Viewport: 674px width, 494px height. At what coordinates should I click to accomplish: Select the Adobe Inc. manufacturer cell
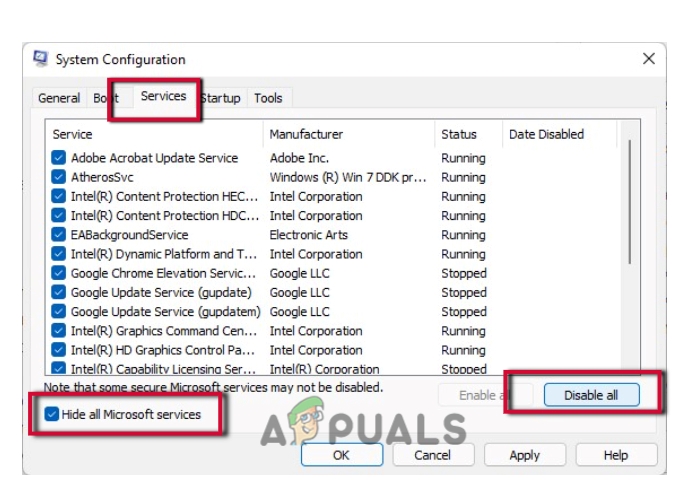point(299,158)
